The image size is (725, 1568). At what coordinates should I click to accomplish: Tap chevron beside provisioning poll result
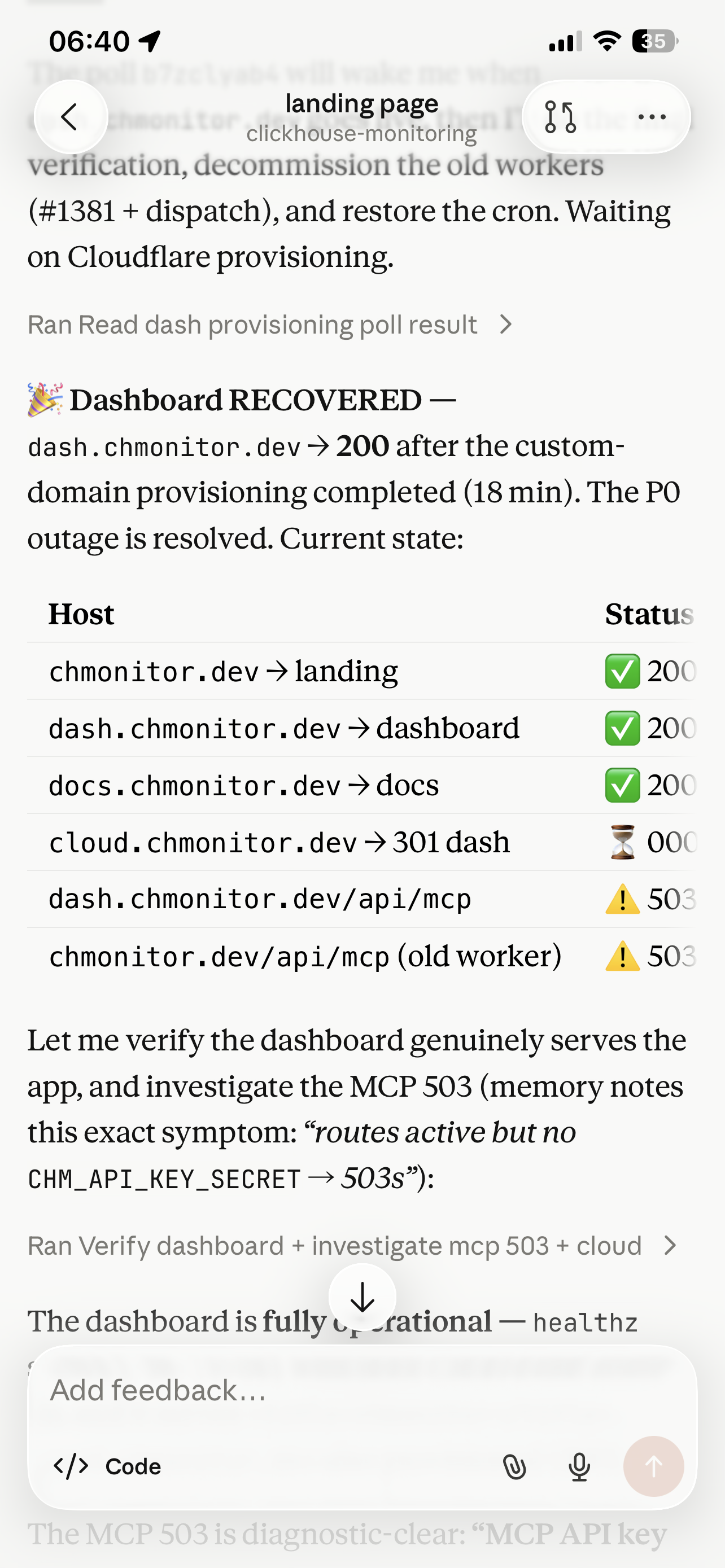(505, 325)
